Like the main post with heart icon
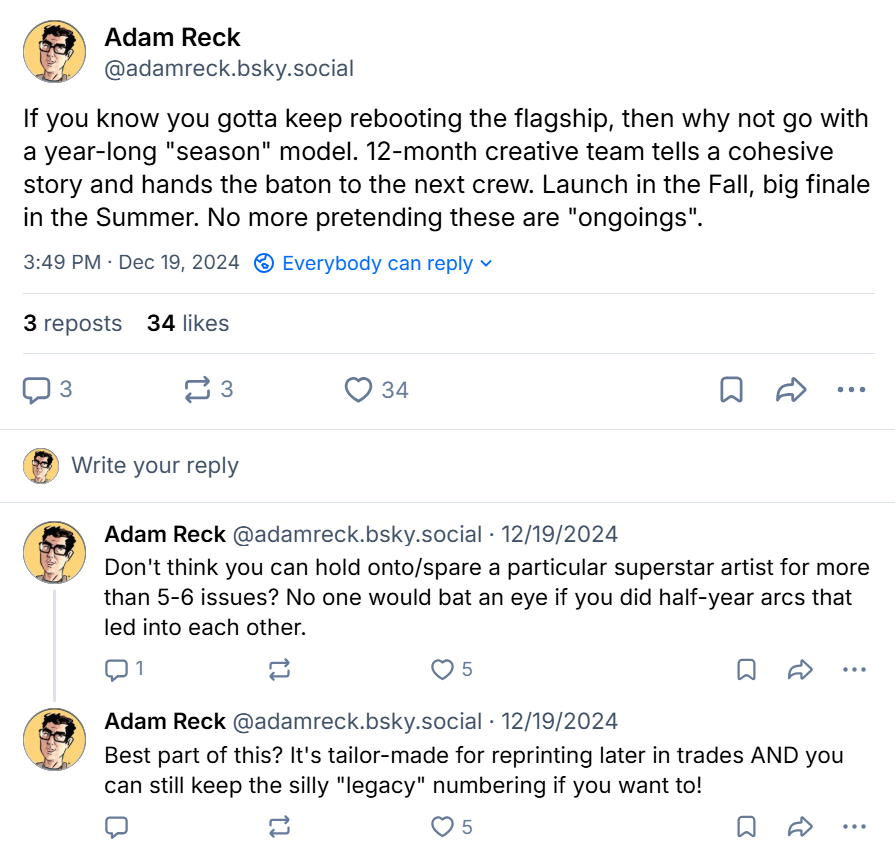 [x=358, y=390]
